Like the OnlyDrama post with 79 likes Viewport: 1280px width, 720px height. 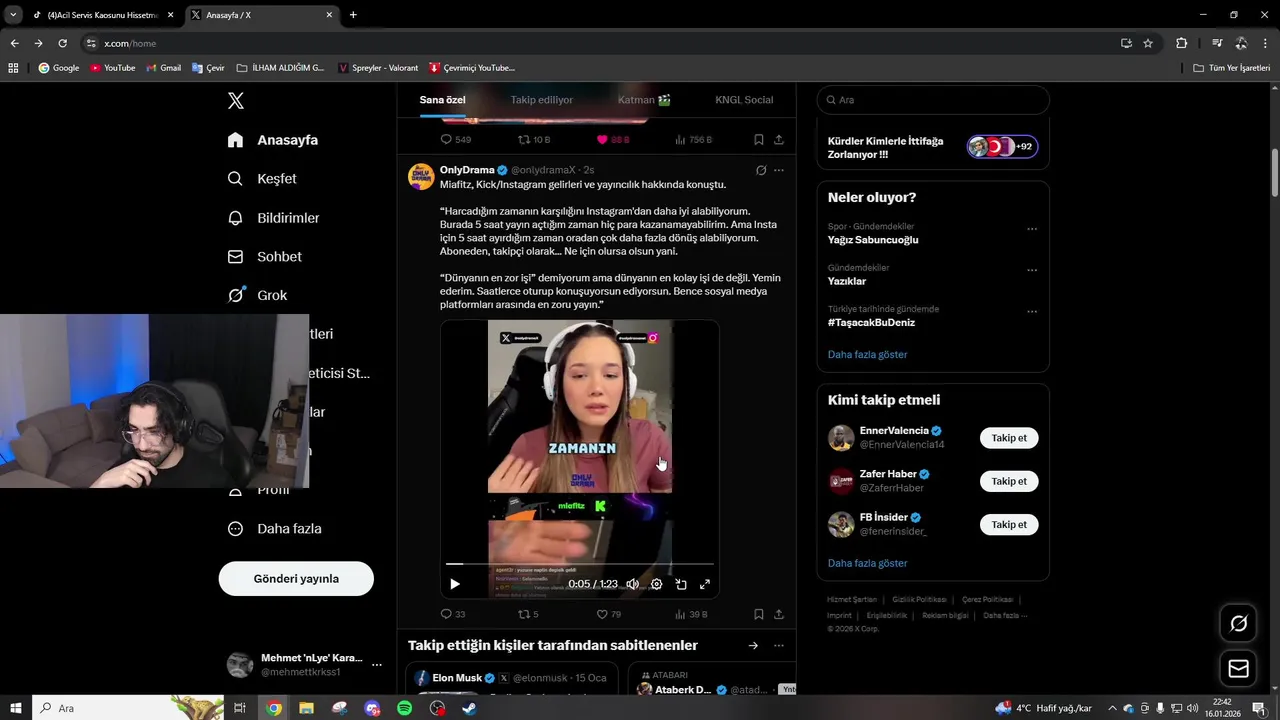[x=609, y=614]
